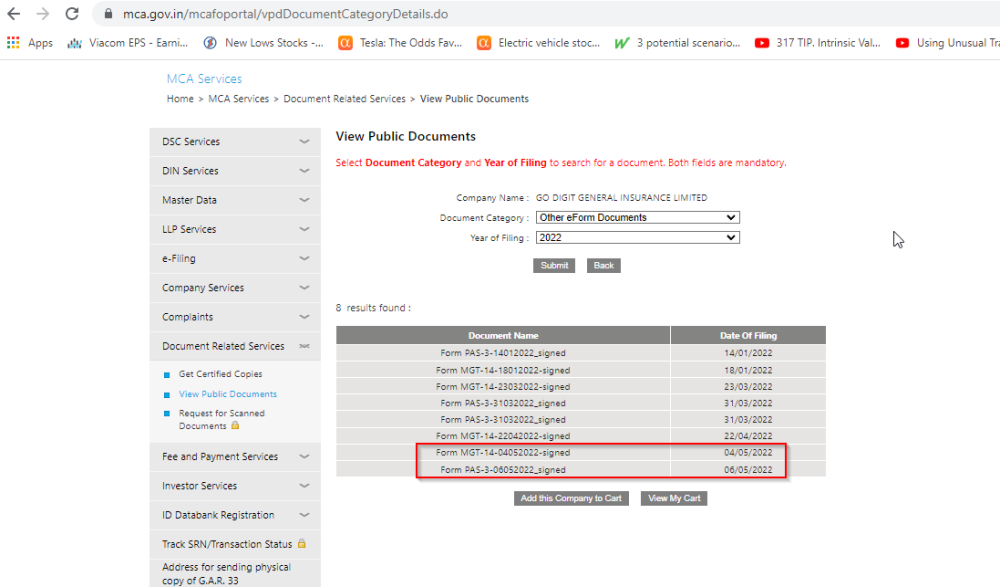Open Master Data menu label

tap(189, 200)
